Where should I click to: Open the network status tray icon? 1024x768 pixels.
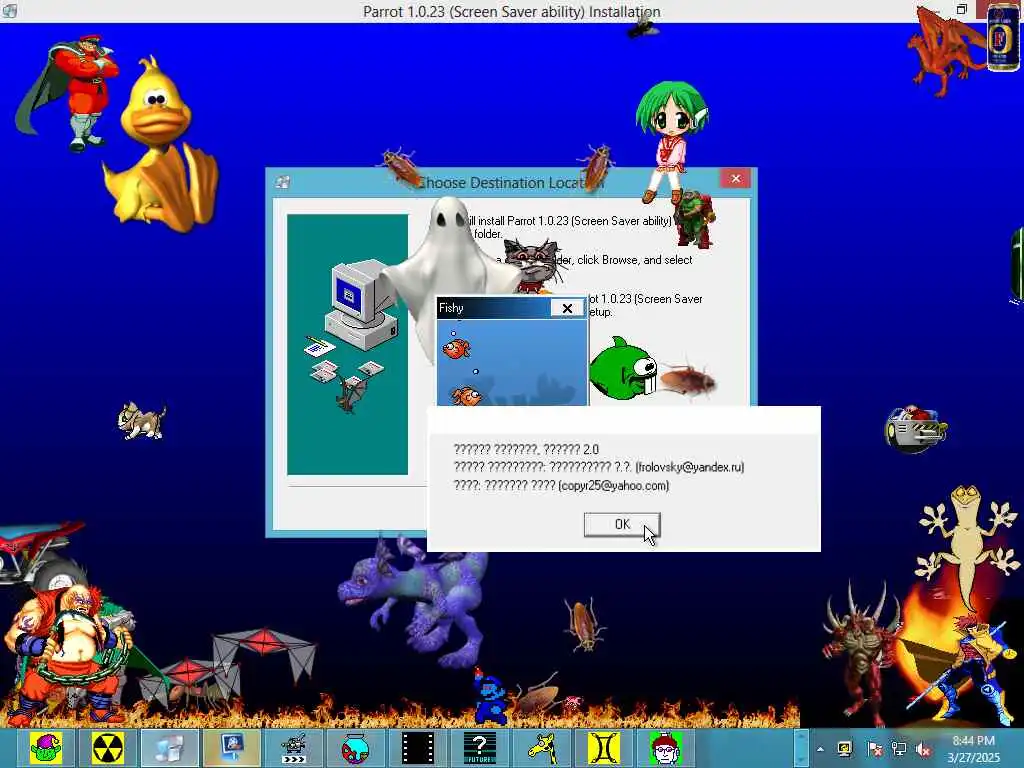pos(899,749)
